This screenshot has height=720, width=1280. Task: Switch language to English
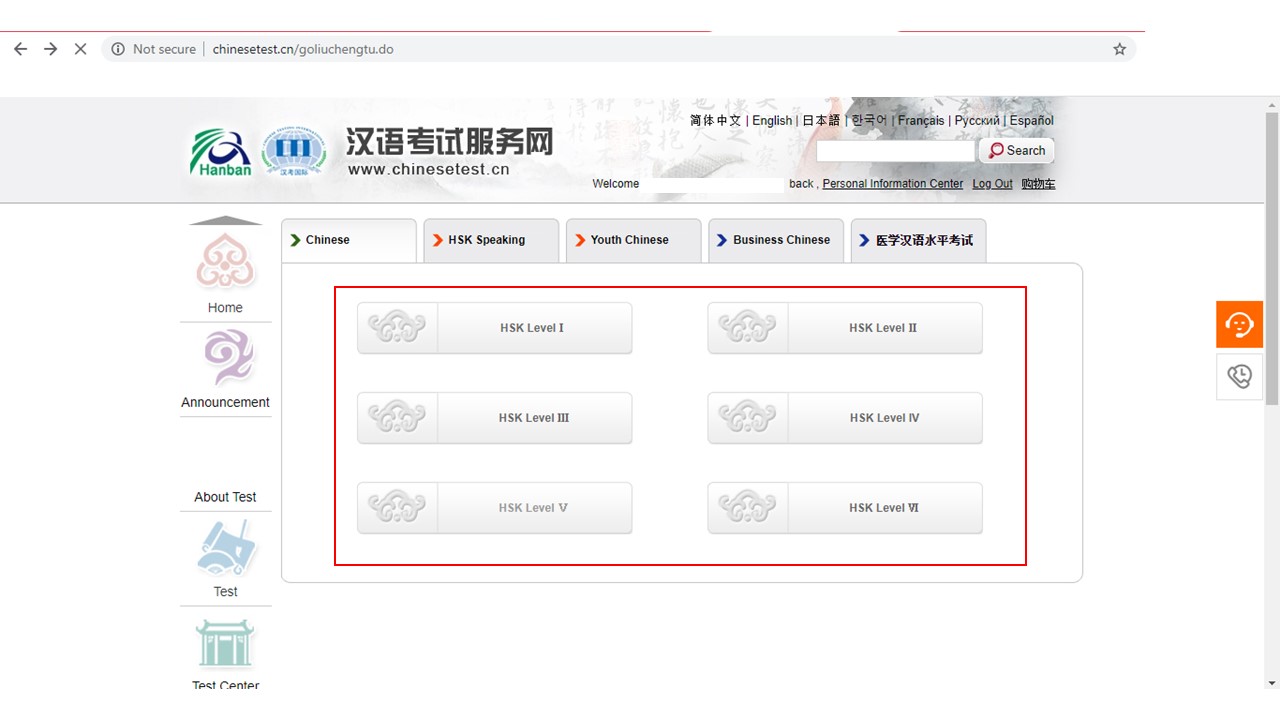click(772, 120)
